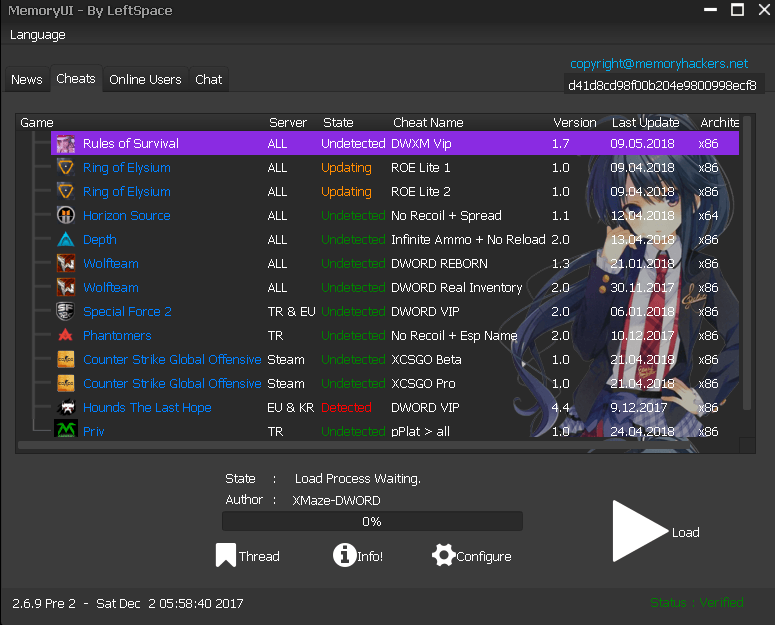Click the Hounds The Last Hope icon
The width and height of the screenshot is (775, 625).
click(66, 407)
